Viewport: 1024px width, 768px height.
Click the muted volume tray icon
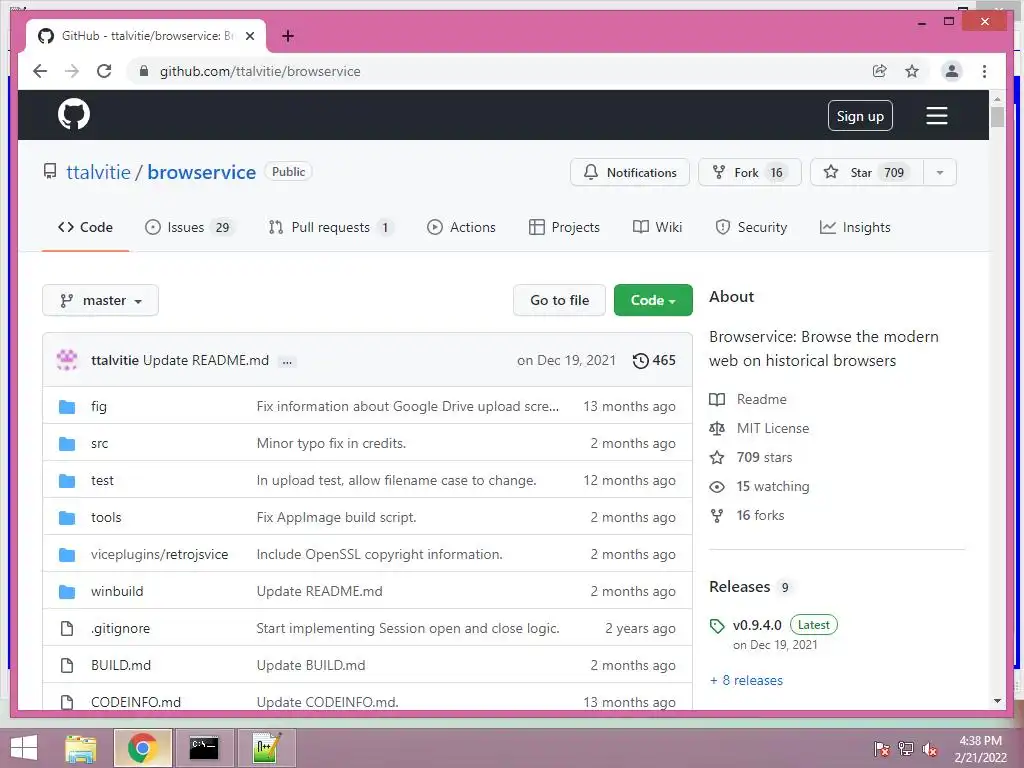coord(930,748)
